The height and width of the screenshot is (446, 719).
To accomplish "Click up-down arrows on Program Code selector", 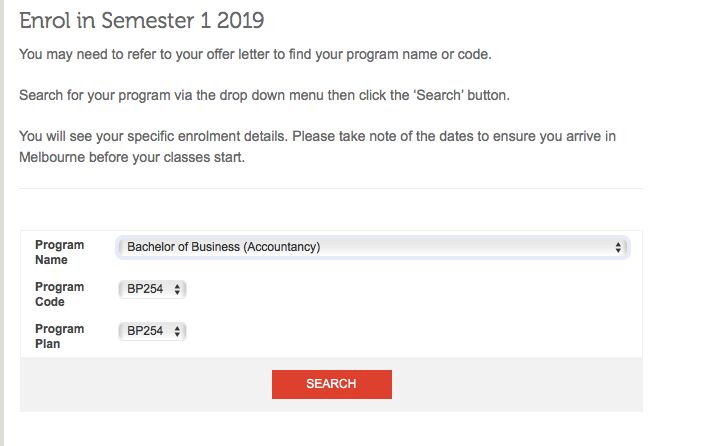I will click(177, 289).
